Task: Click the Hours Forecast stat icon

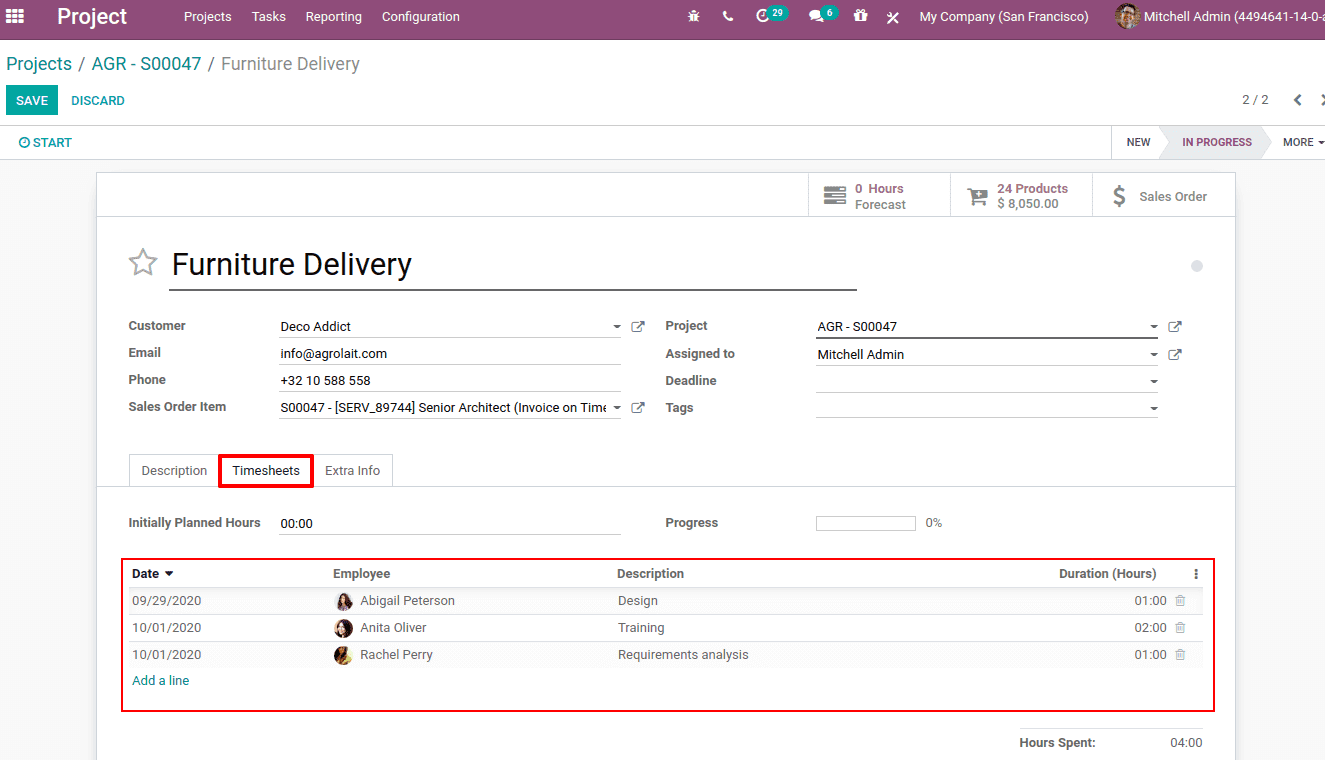Action: pos(834,196)
